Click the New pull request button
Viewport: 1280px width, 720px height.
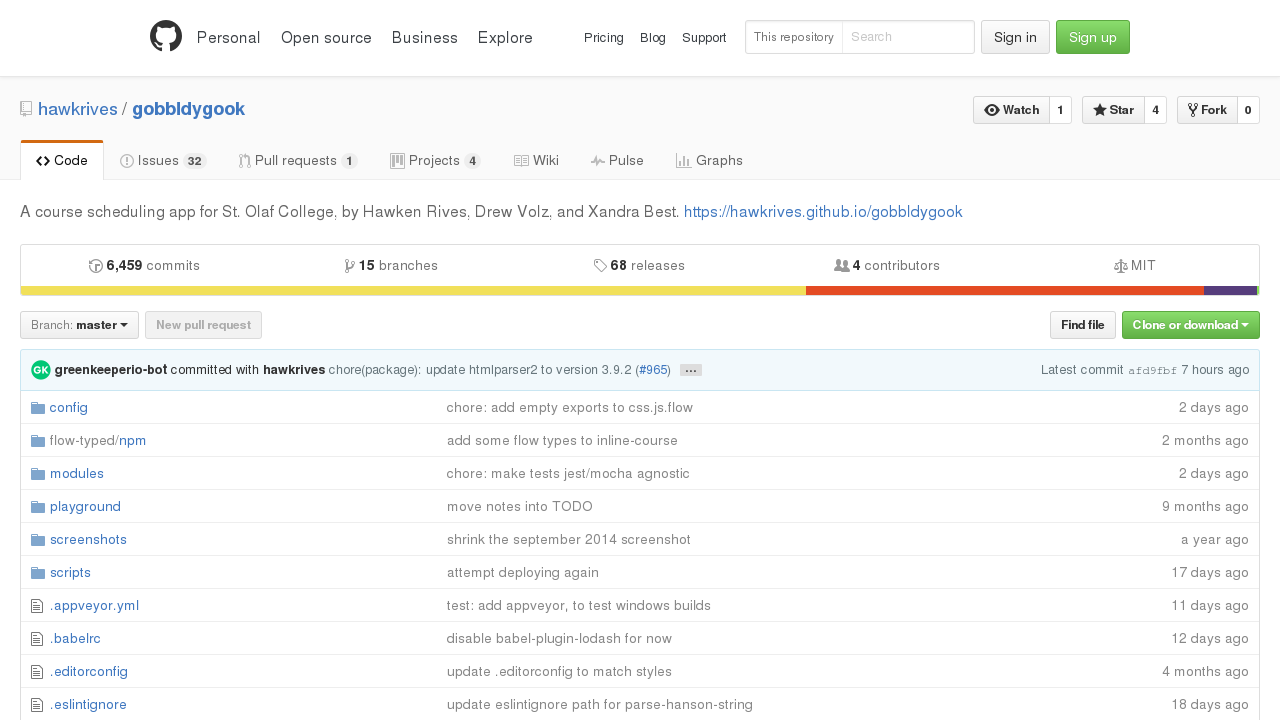pyautogui.click(x=203, y=325)
